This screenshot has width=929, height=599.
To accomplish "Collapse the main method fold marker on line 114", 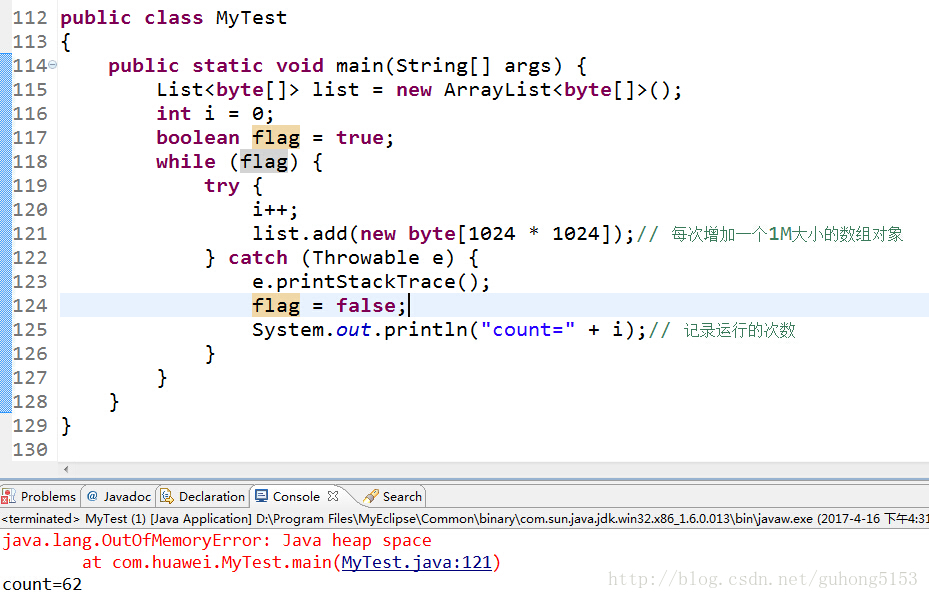I will pos(53,65).
